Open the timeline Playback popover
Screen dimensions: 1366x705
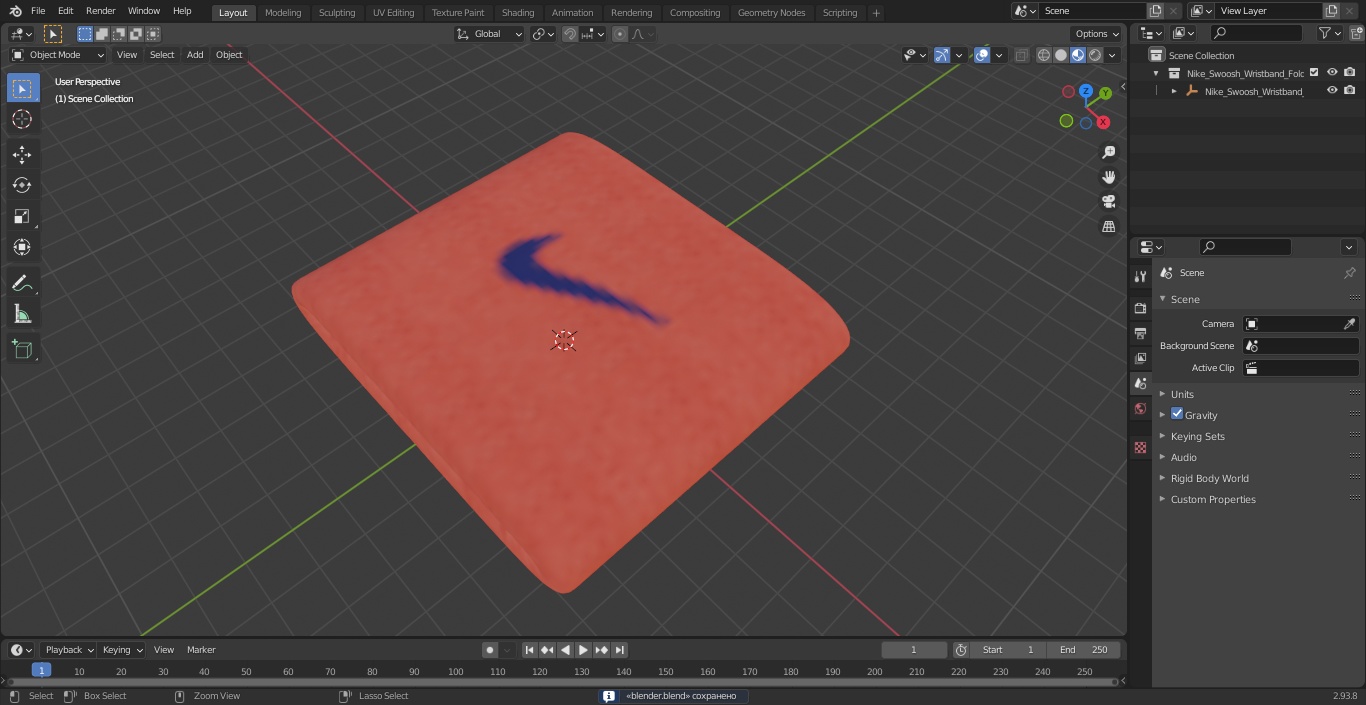pos(68,650)
